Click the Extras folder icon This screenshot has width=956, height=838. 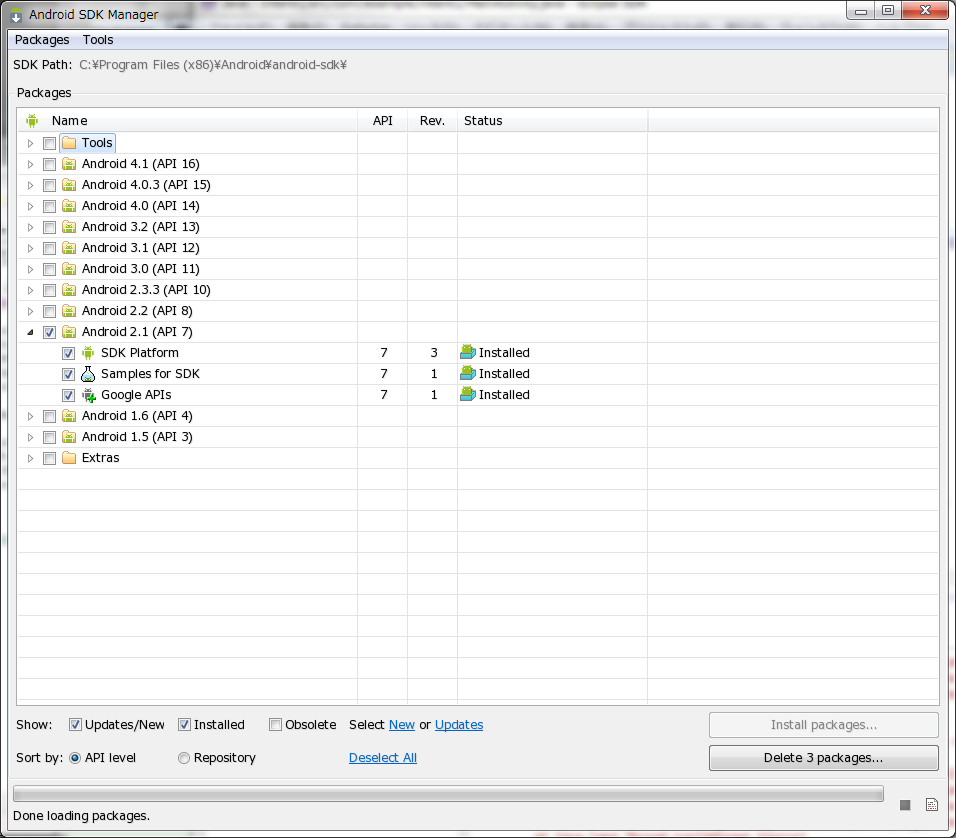click(x=69, y=458)
